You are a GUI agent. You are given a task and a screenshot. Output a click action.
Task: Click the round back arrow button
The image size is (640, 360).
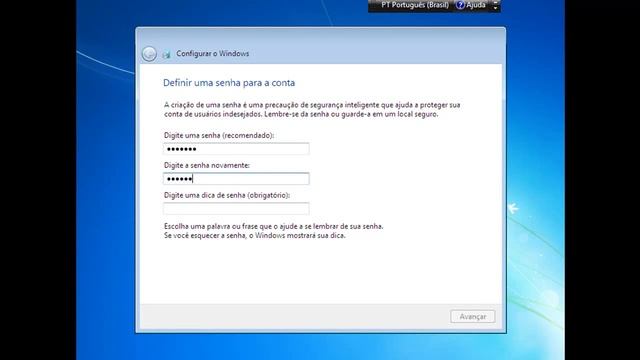[x=149, y=54]
